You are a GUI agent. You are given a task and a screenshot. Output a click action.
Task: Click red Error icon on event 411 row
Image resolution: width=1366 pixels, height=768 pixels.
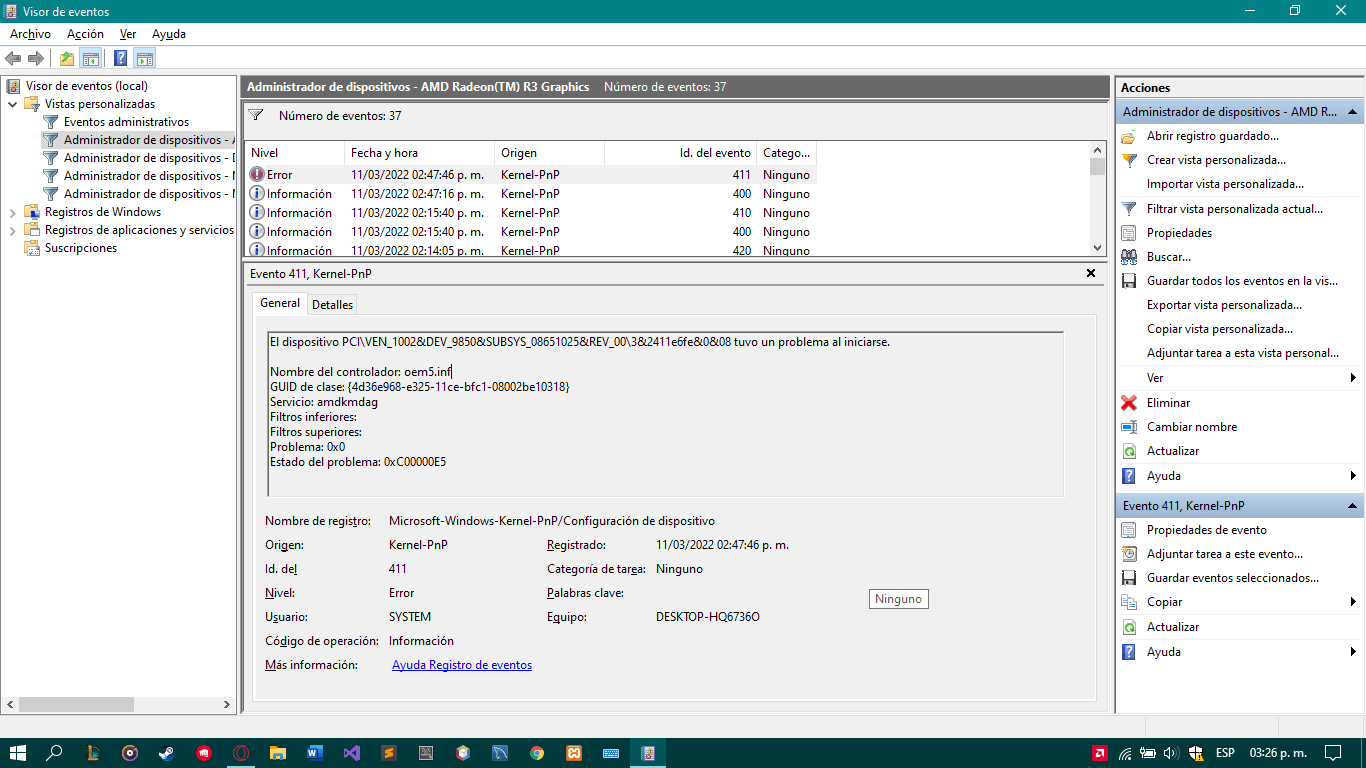click(257, 175)
